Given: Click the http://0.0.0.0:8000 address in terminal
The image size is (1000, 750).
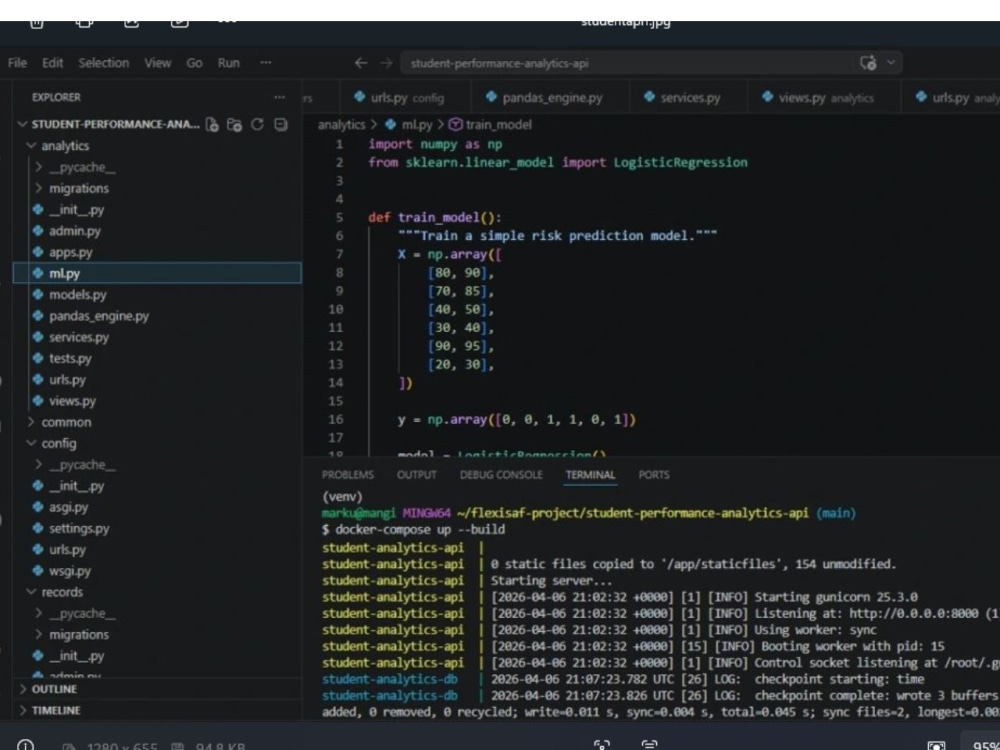Looking at the screenshot, I should tap(913, 614).
